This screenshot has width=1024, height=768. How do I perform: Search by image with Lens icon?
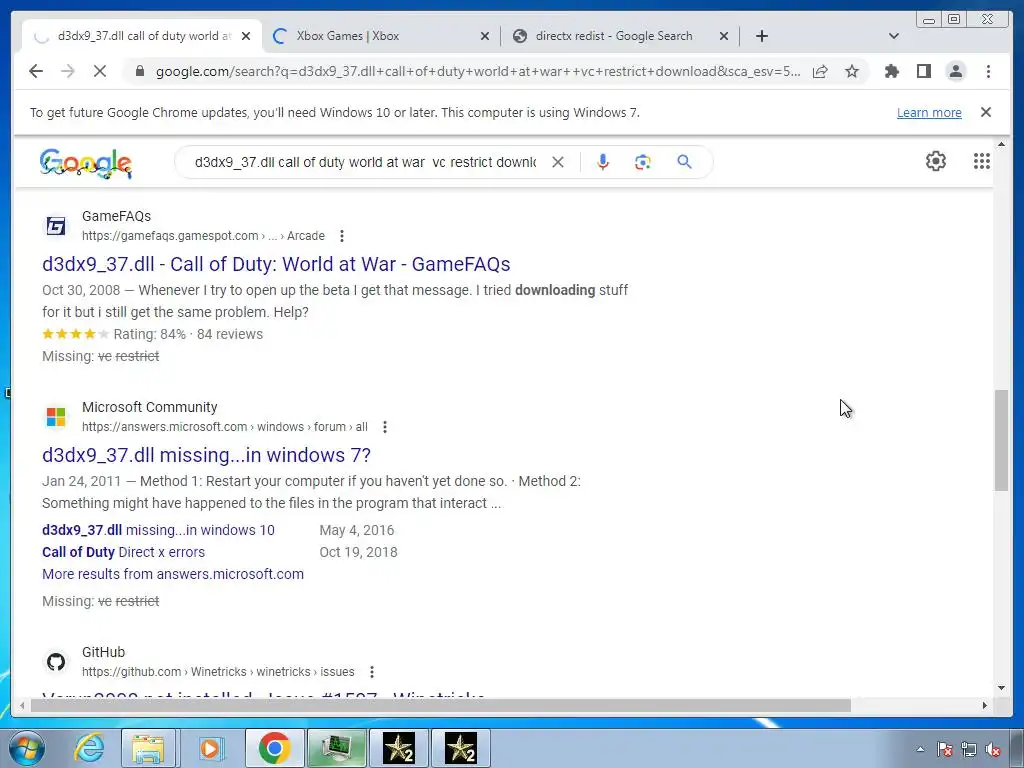[643, 162]
